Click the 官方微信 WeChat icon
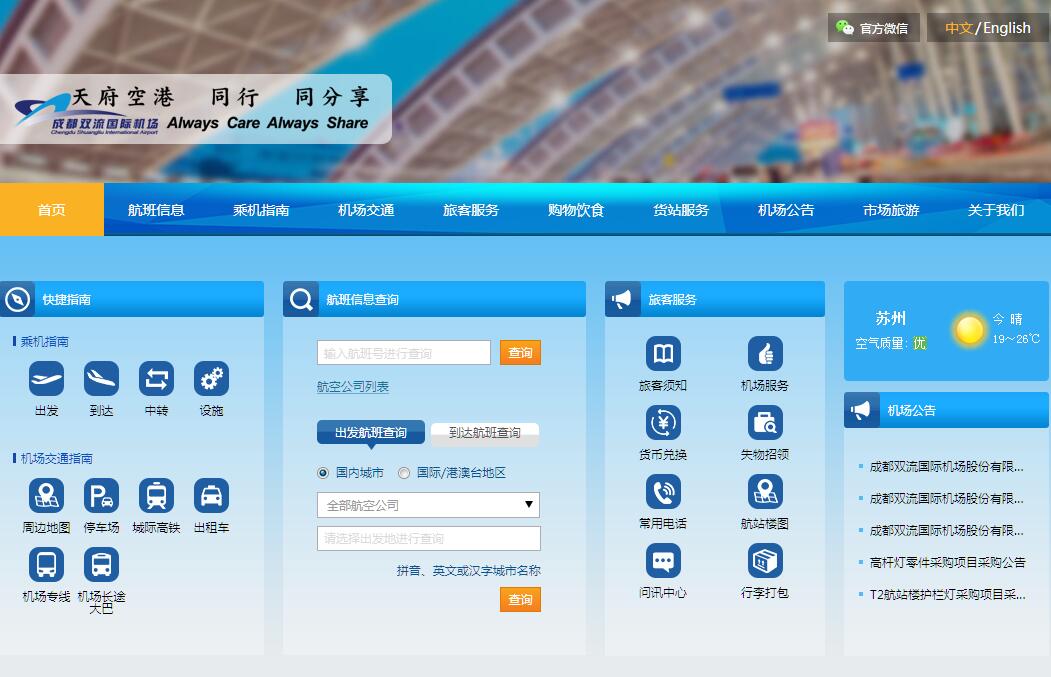1051x677 pixels. [x=845, y=27]
